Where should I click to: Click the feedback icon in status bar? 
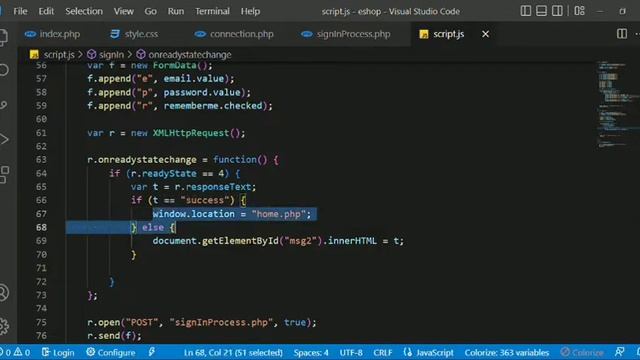(x=620, y=352)
